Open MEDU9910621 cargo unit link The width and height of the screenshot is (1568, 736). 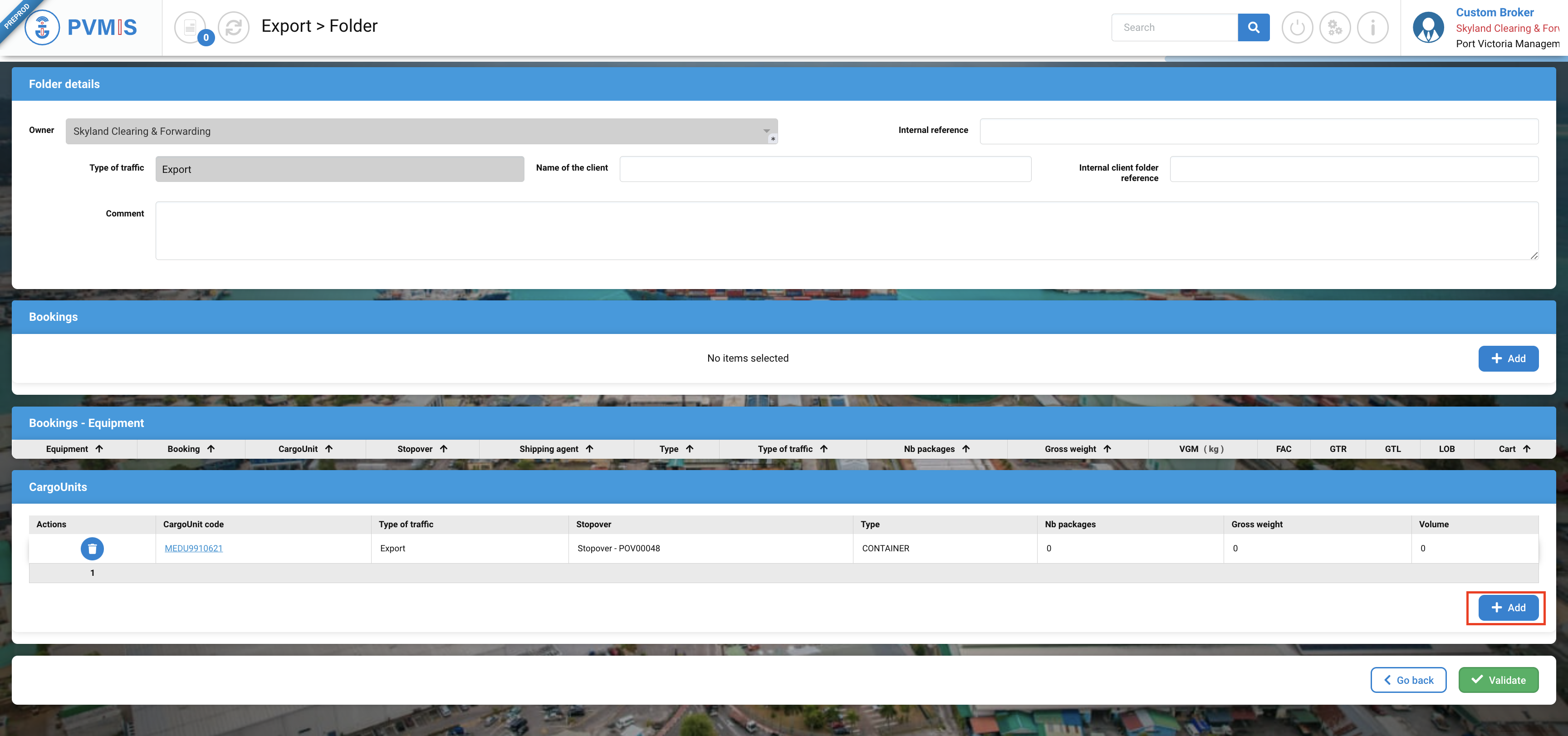click(194, 549)
